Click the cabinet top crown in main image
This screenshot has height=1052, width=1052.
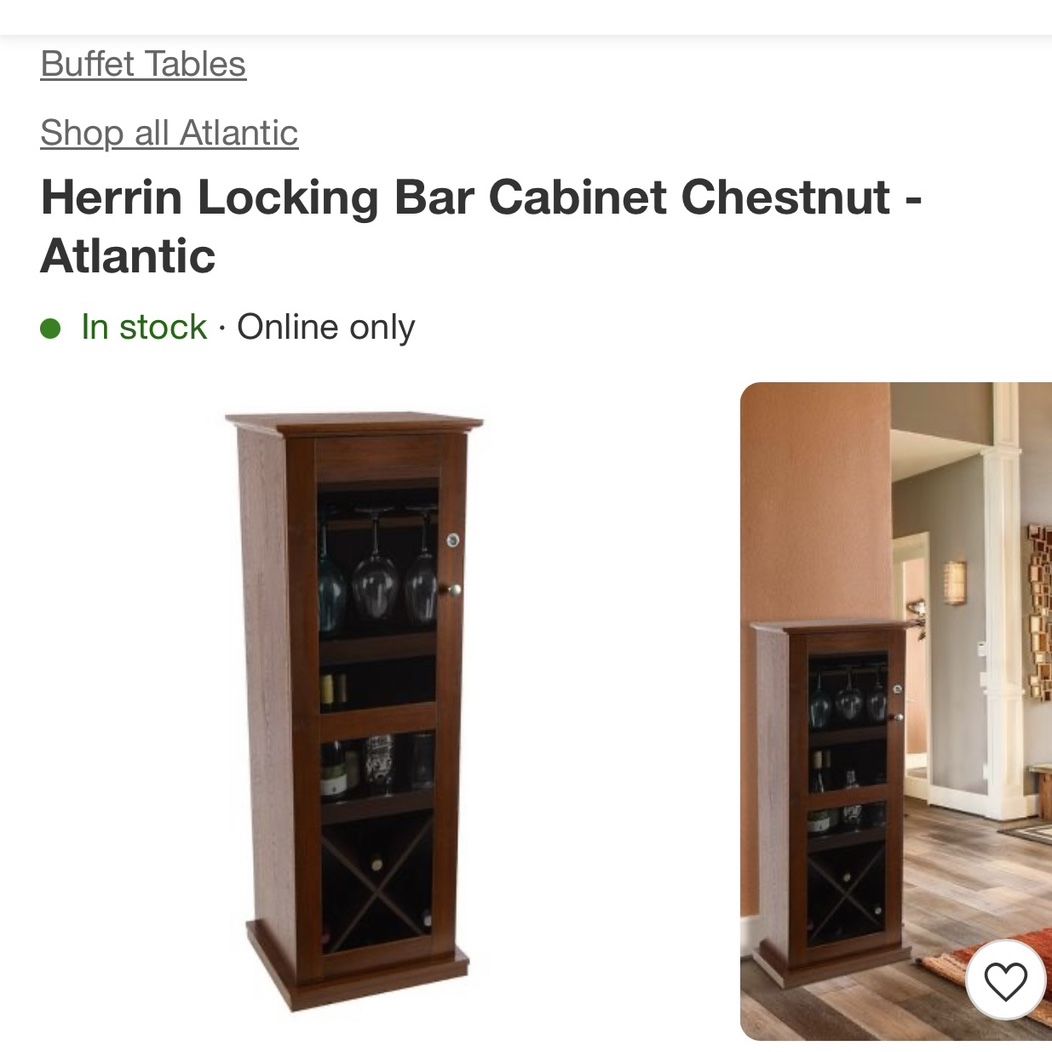(354, 424)
